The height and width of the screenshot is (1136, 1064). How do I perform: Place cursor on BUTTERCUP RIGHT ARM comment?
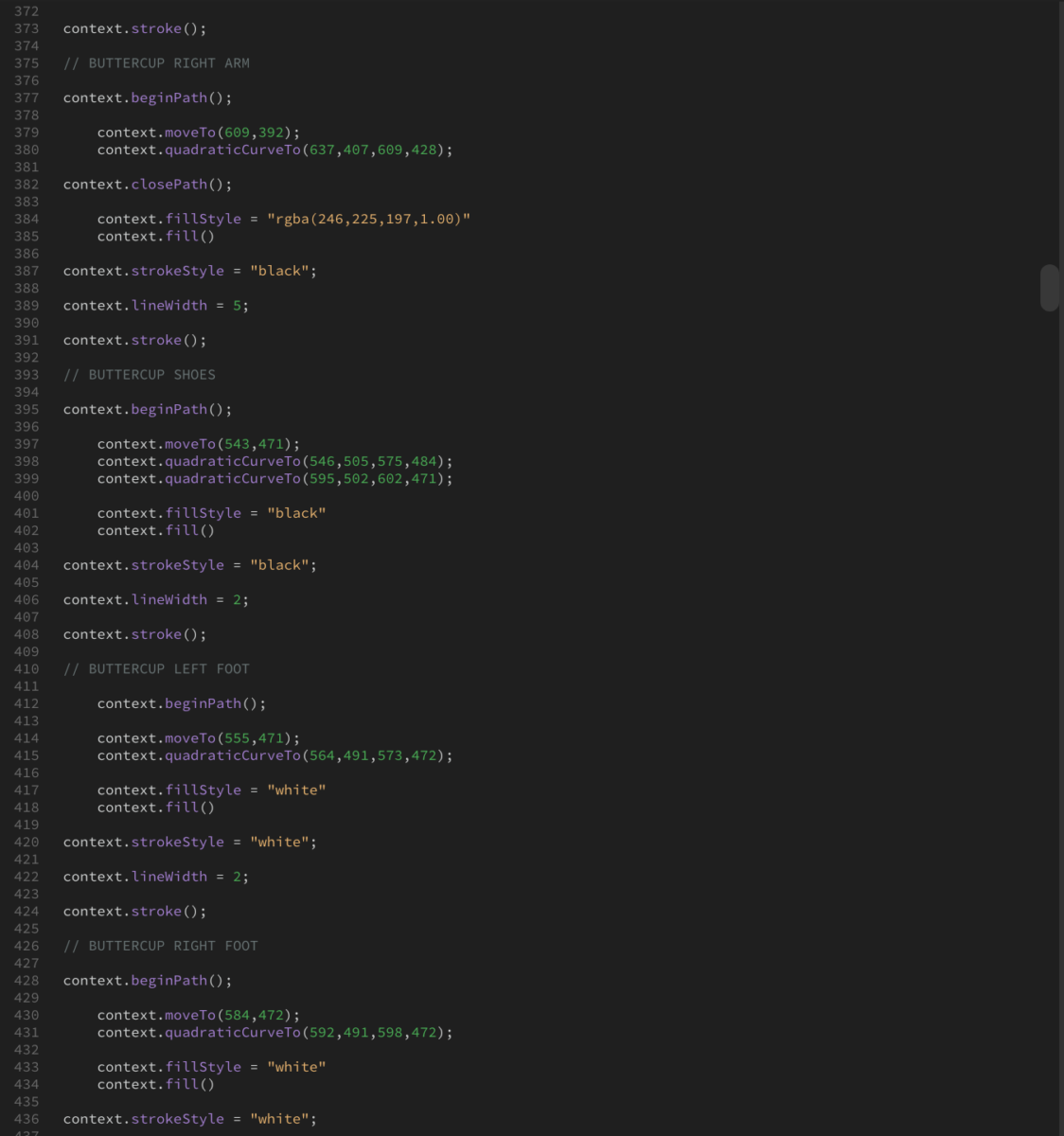pos(156,63)
